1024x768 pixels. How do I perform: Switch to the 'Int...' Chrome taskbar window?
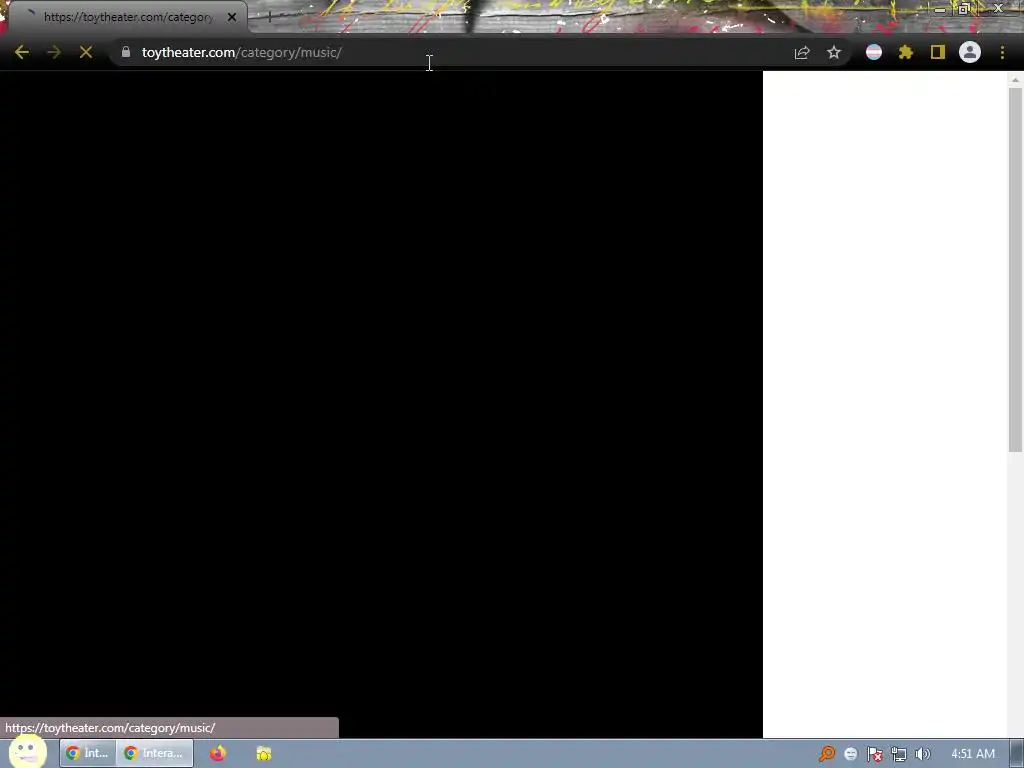[x=88, y=753]
